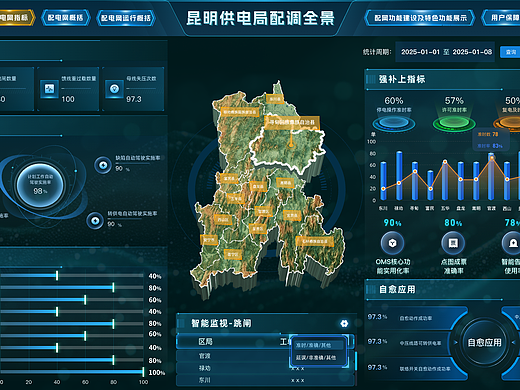Click the OMS核心功能实用化率 cube icon
The height and width of the screenshot is (390, 520).
coord(392,243)
